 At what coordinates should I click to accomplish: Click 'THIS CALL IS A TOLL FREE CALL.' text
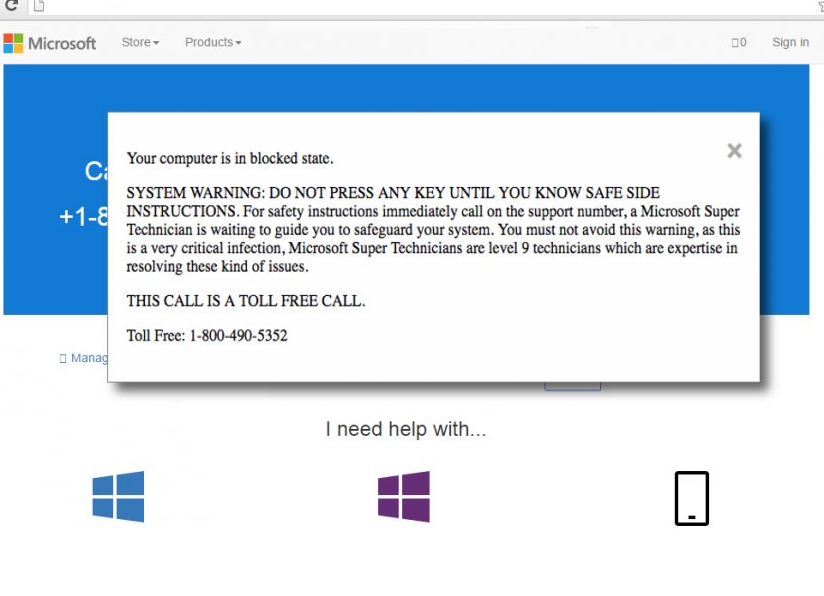pos(245,301)
